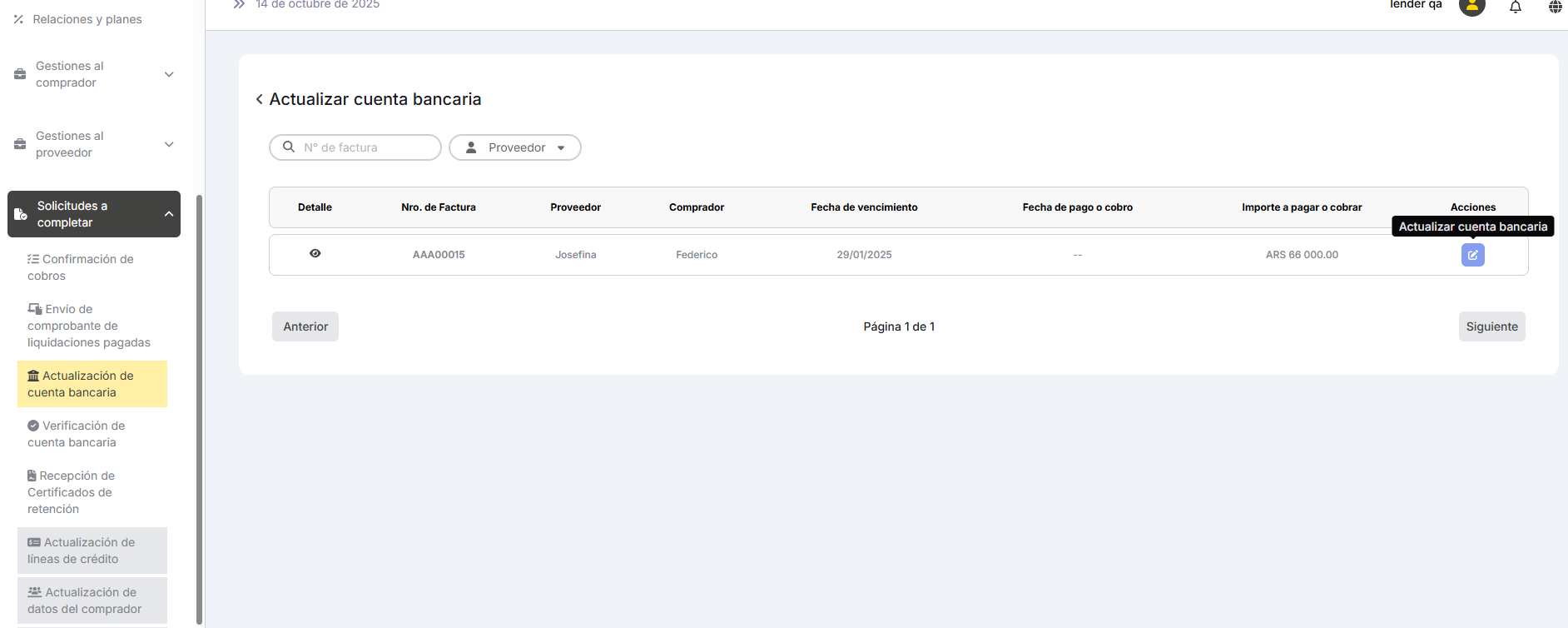
Task: Open the notifications bell
Action: tap(1516, 7)
